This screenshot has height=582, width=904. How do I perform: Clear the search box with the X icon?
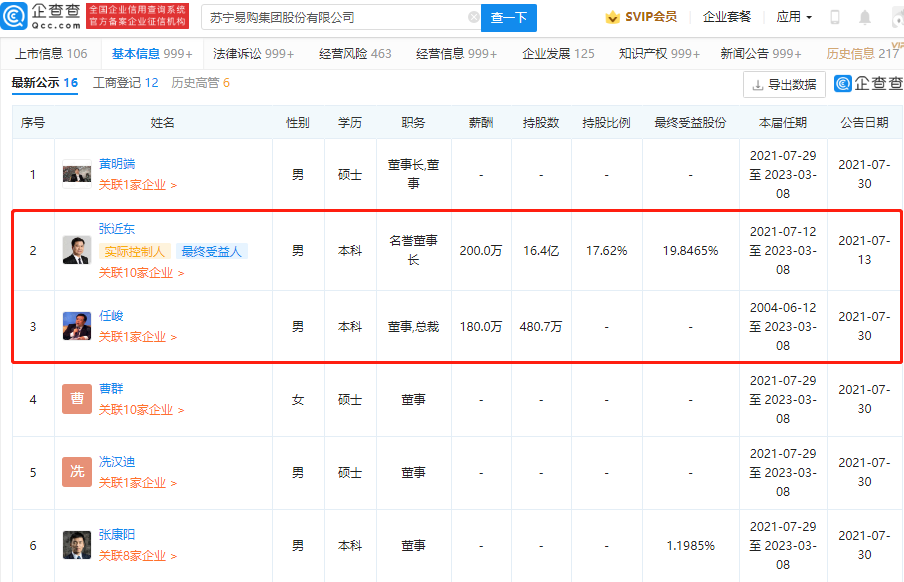[473, 17]
